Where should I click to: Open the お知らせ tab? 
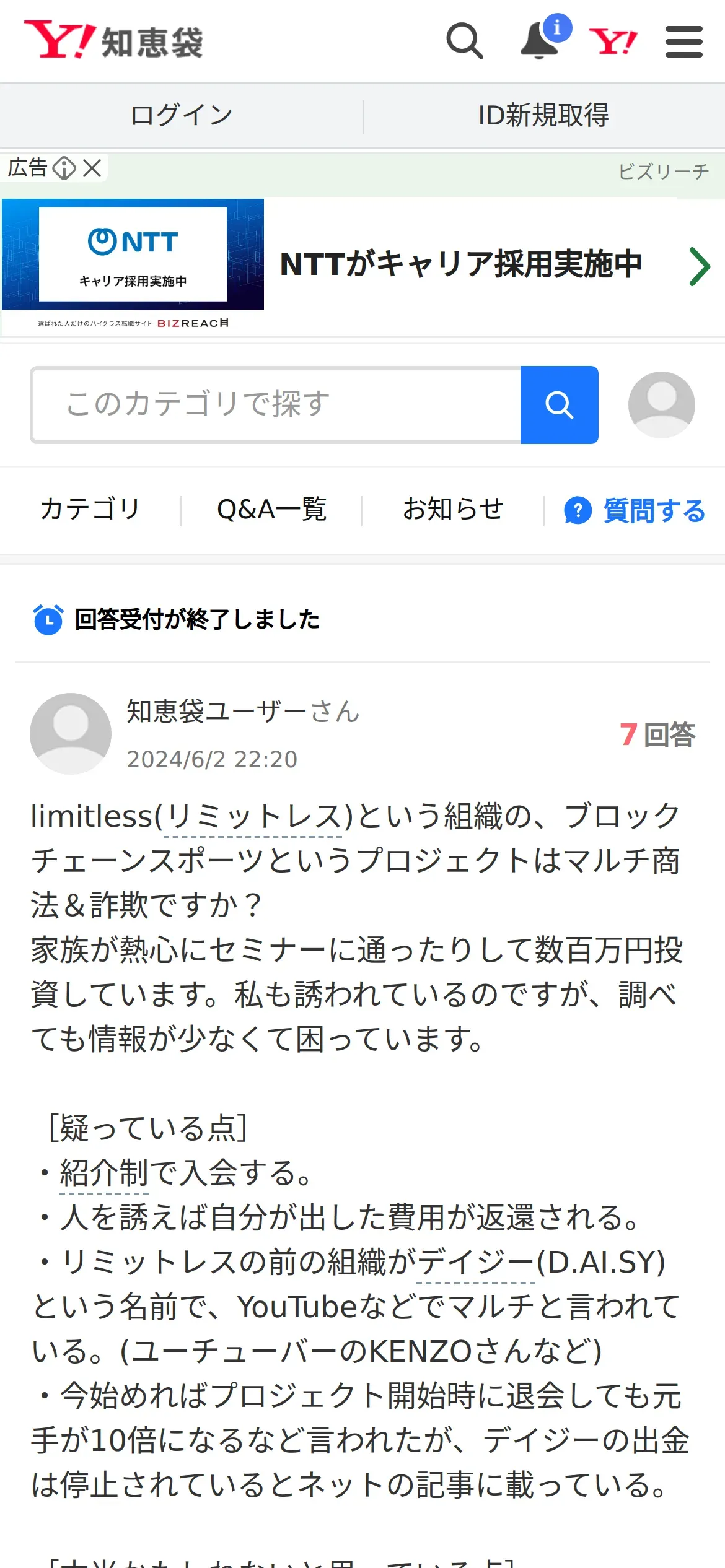click(453, 510)
